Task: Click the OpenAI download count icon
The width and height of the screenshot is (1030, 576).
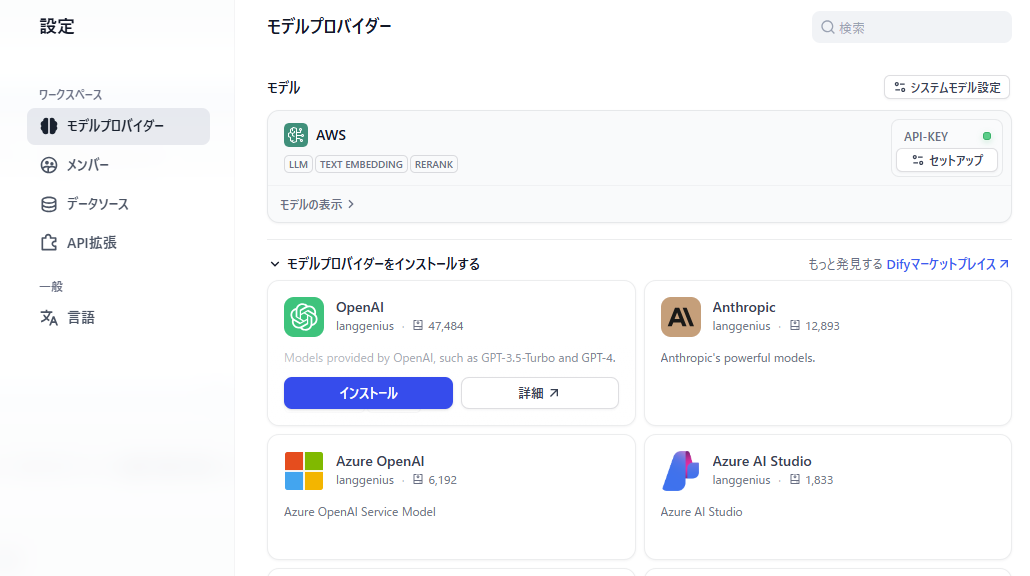Action: (418, 325)
